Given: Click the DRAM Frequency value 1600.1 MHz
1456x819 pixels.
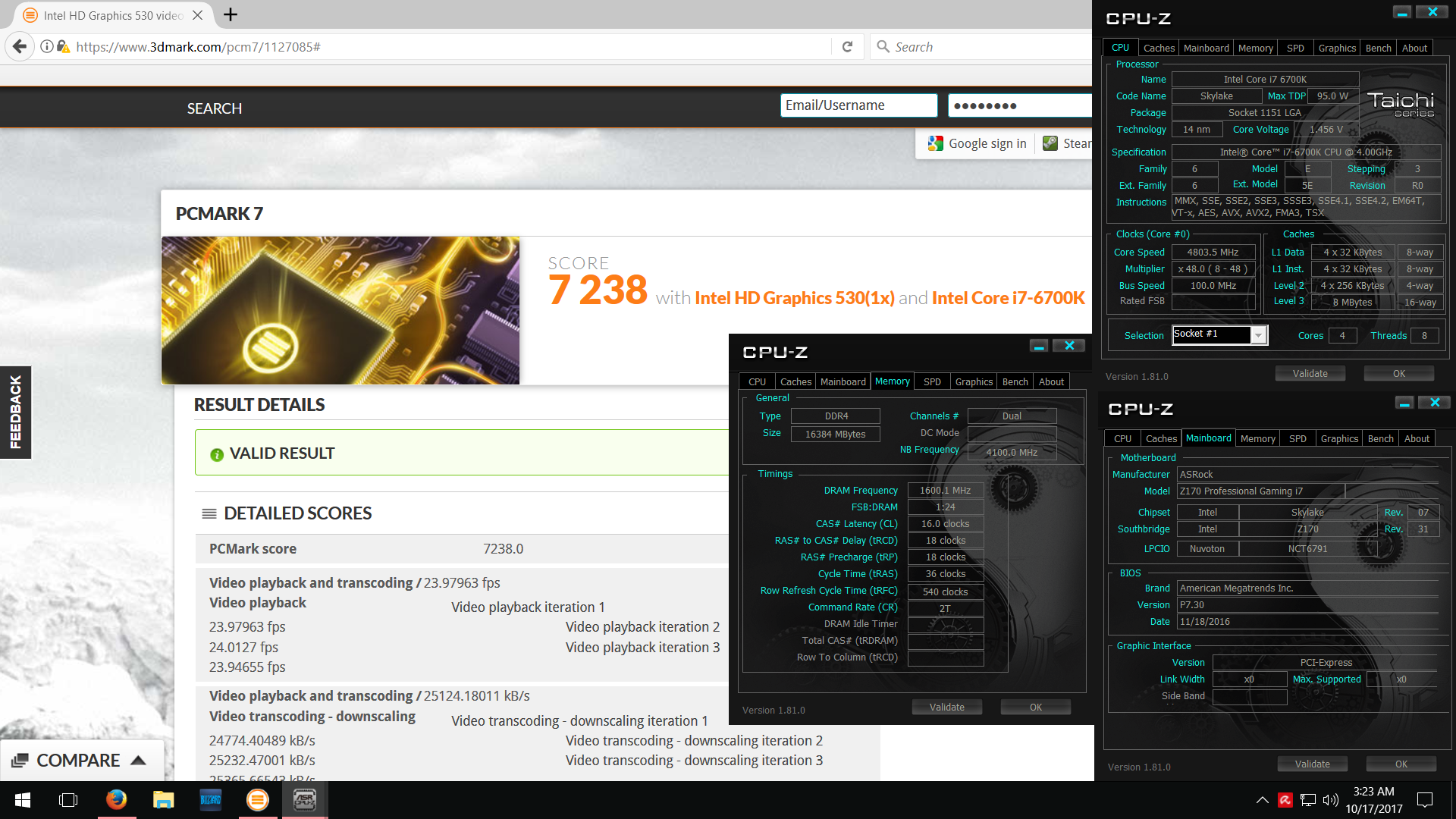Looking at the screenshot, I should [x=945, y=491].
